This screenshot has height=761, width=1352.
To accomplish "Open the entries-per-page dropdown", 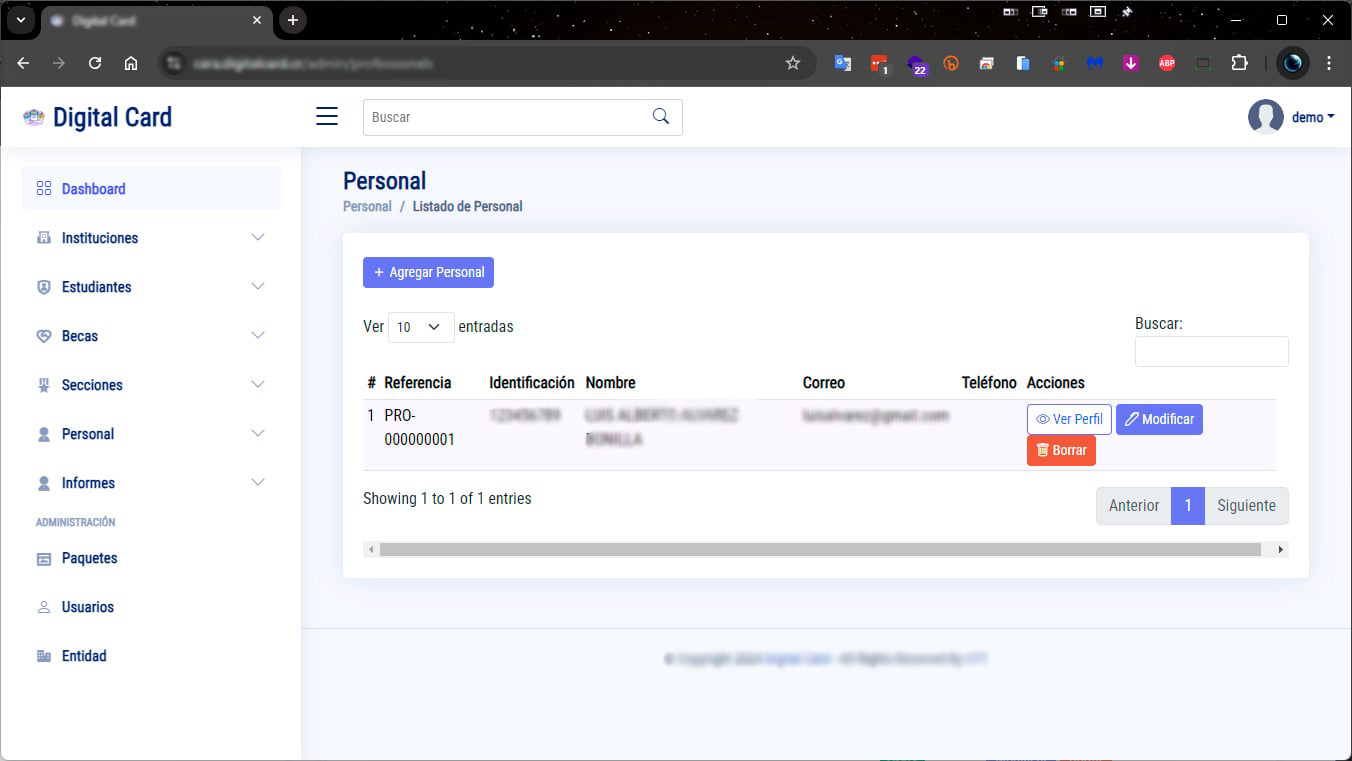I will tap(420, 327).
